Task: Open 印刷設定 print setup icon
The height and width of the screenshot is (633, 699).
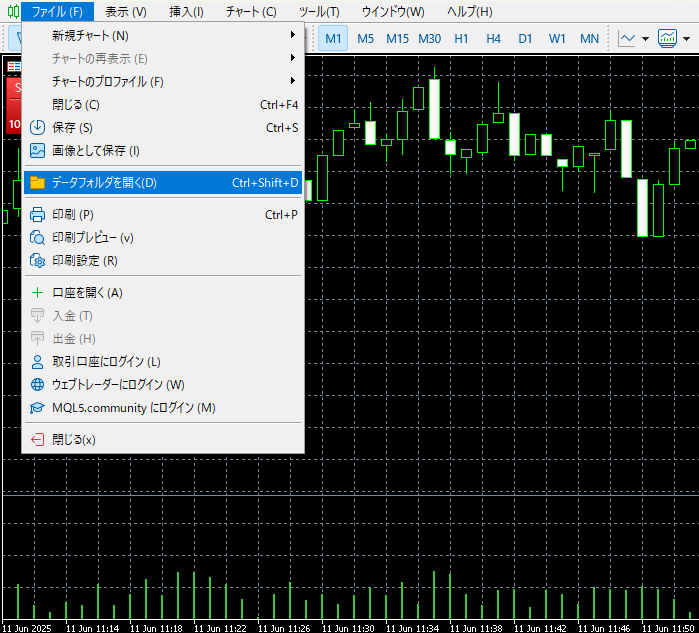Action: [38, 260]
